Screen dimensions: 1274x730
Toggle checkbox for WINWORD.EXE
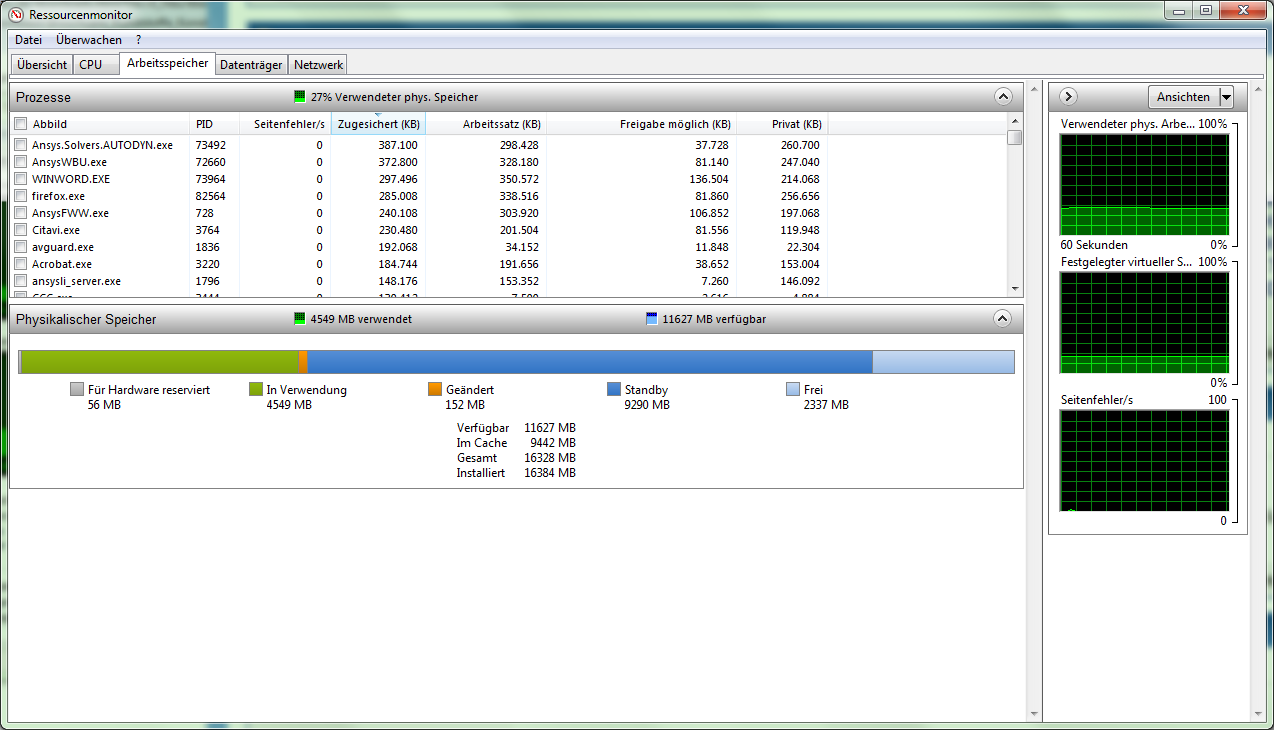click(x=20, y=179)
